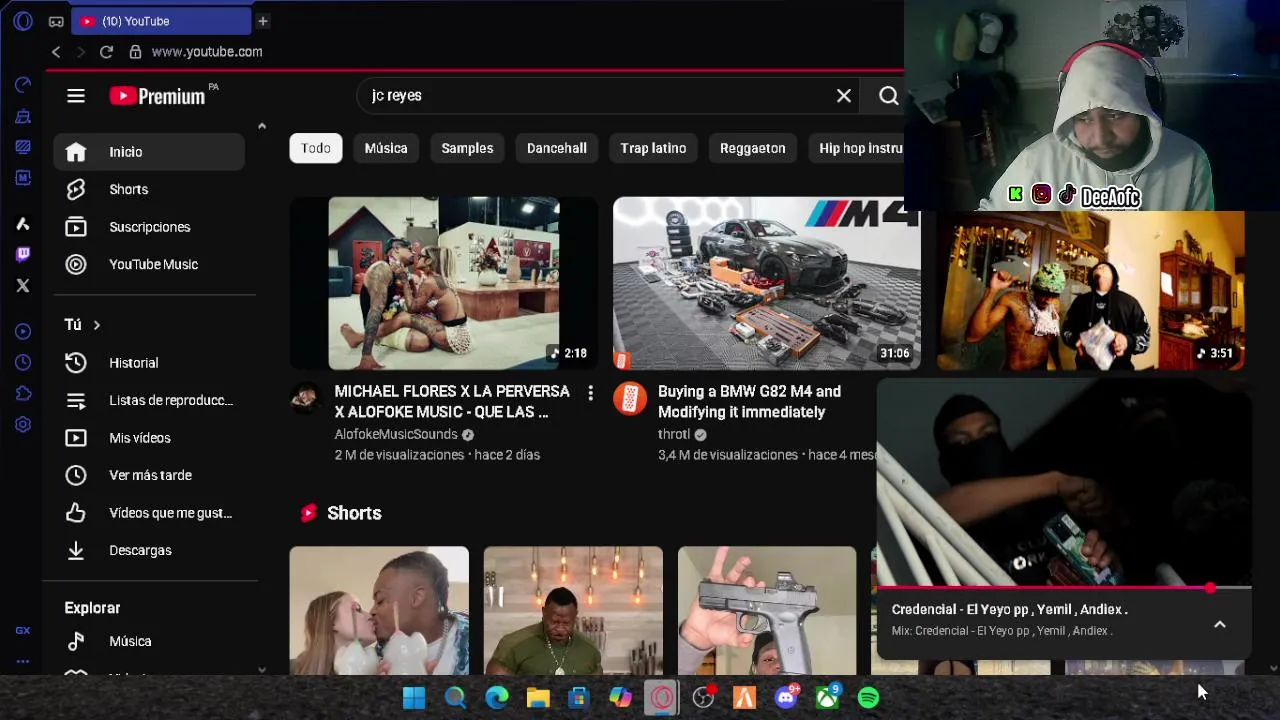The width and height of the screenshot is (1280, 720).
Task: Open Mis vídeos in sidebar
Action: click(149, 438)
